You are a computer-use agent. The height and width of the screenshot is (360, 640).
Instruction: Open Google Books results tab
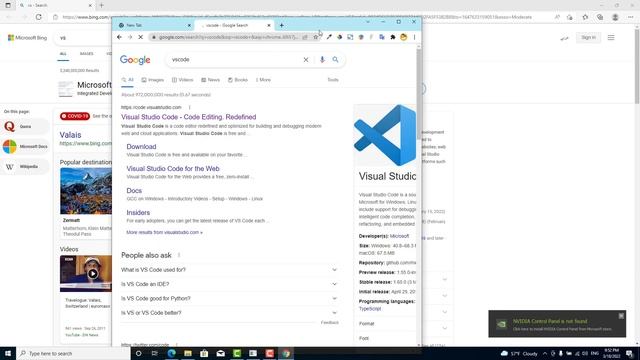238,80
